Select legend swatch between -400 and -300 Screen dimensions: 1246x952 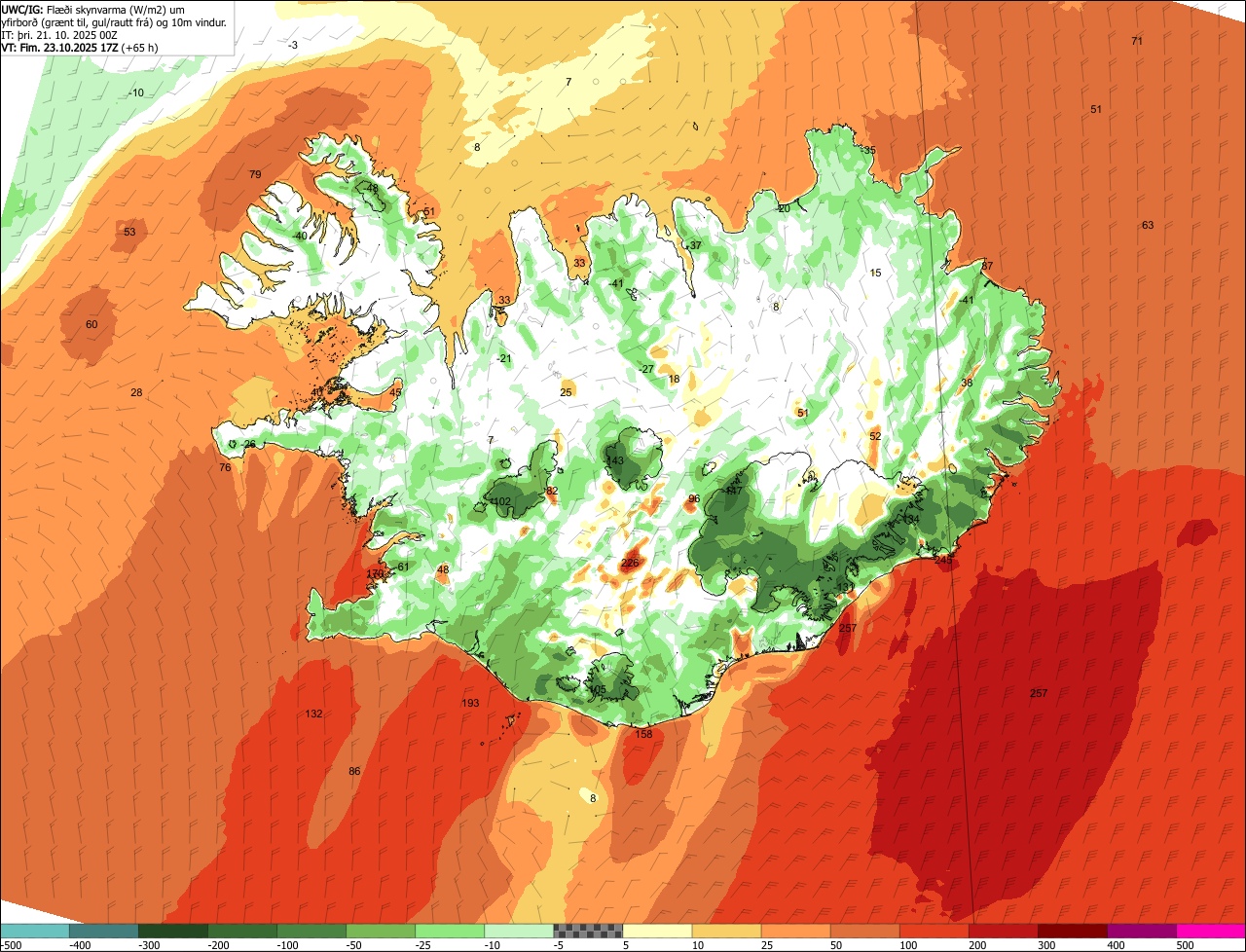tap(103, 931)
